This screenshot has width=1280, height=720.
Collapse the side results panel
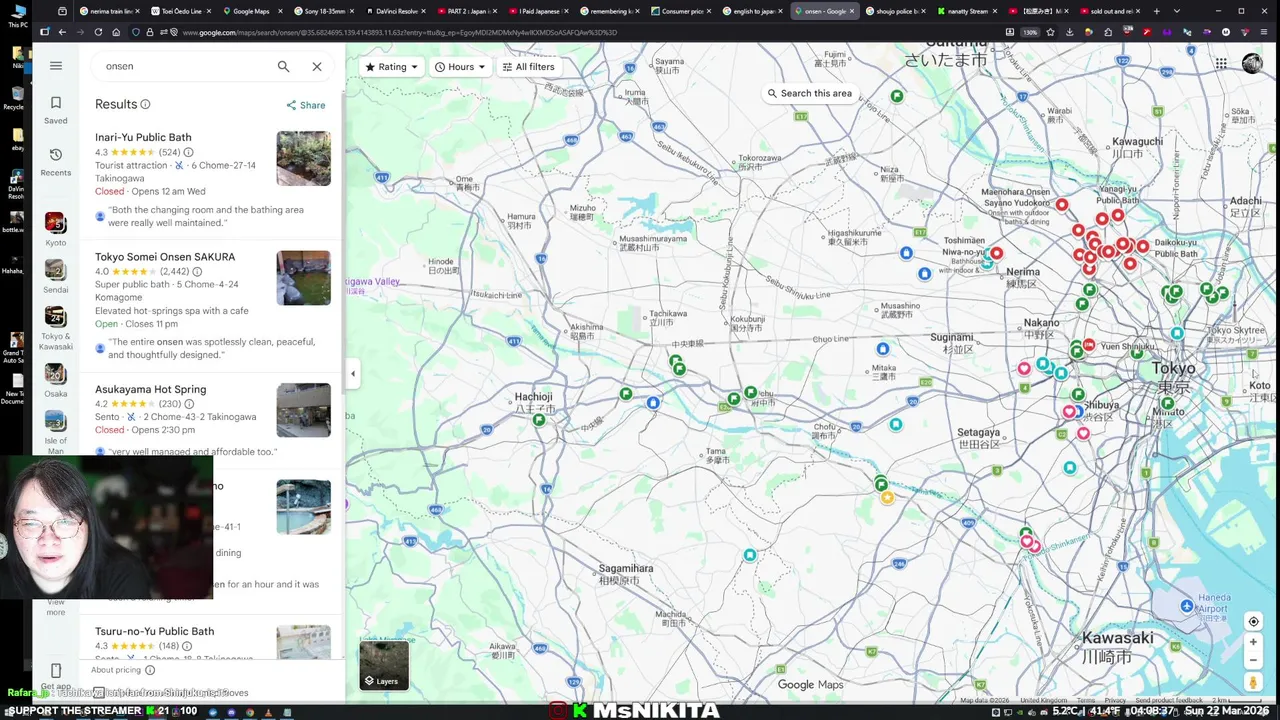point(352,374)
